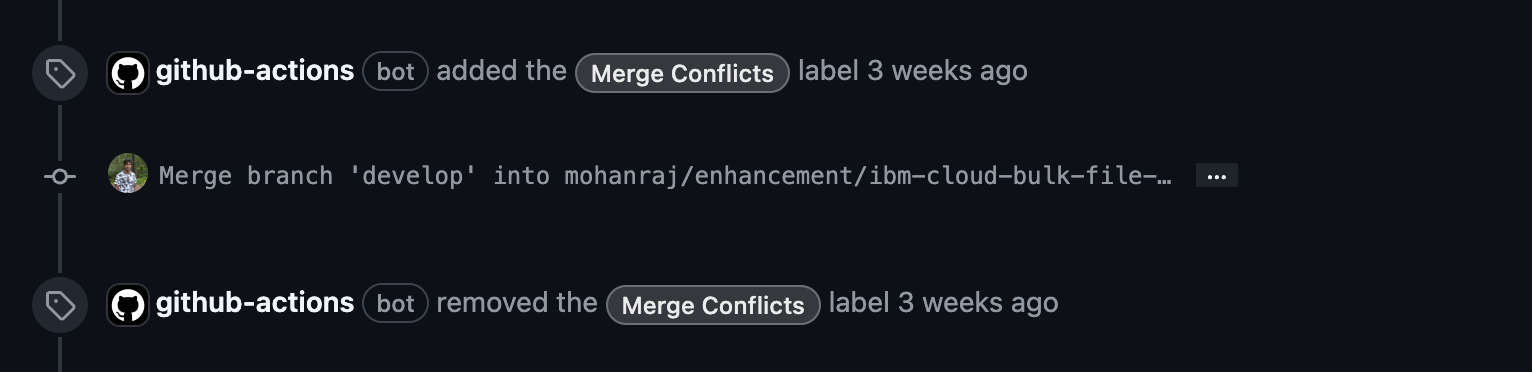Viewport: 1532px width, 372px height.
Task: Click the Merge Conflicts label that was removed
Action: pos(713,305)
